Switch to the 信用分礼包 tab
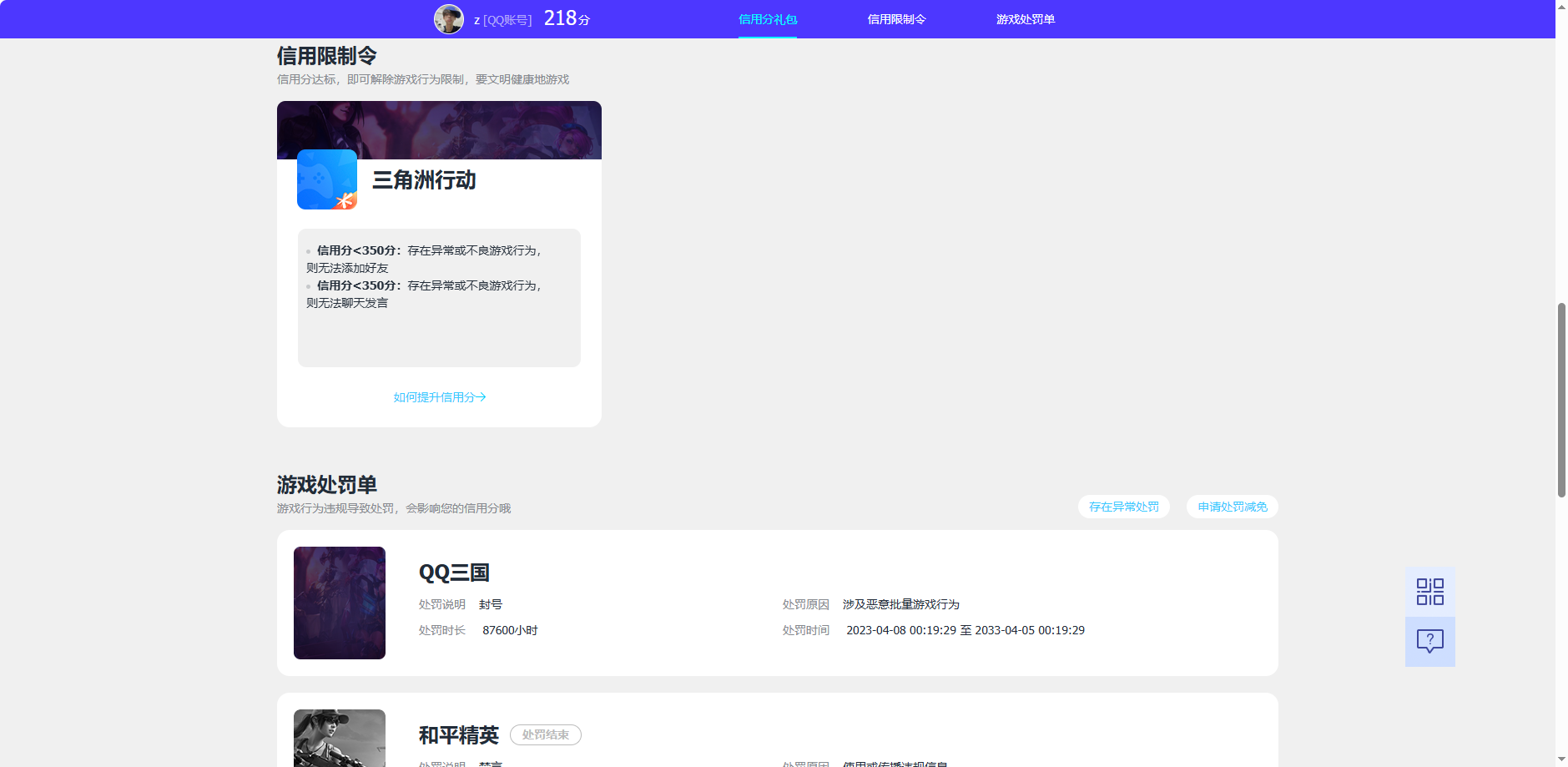Screen dimensions: 1568x767 (768, 19)
